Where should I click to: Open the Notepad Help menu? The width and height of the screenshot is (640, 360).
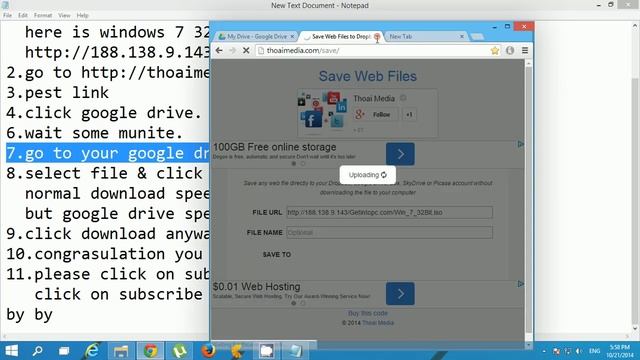[x=82, y=15]
